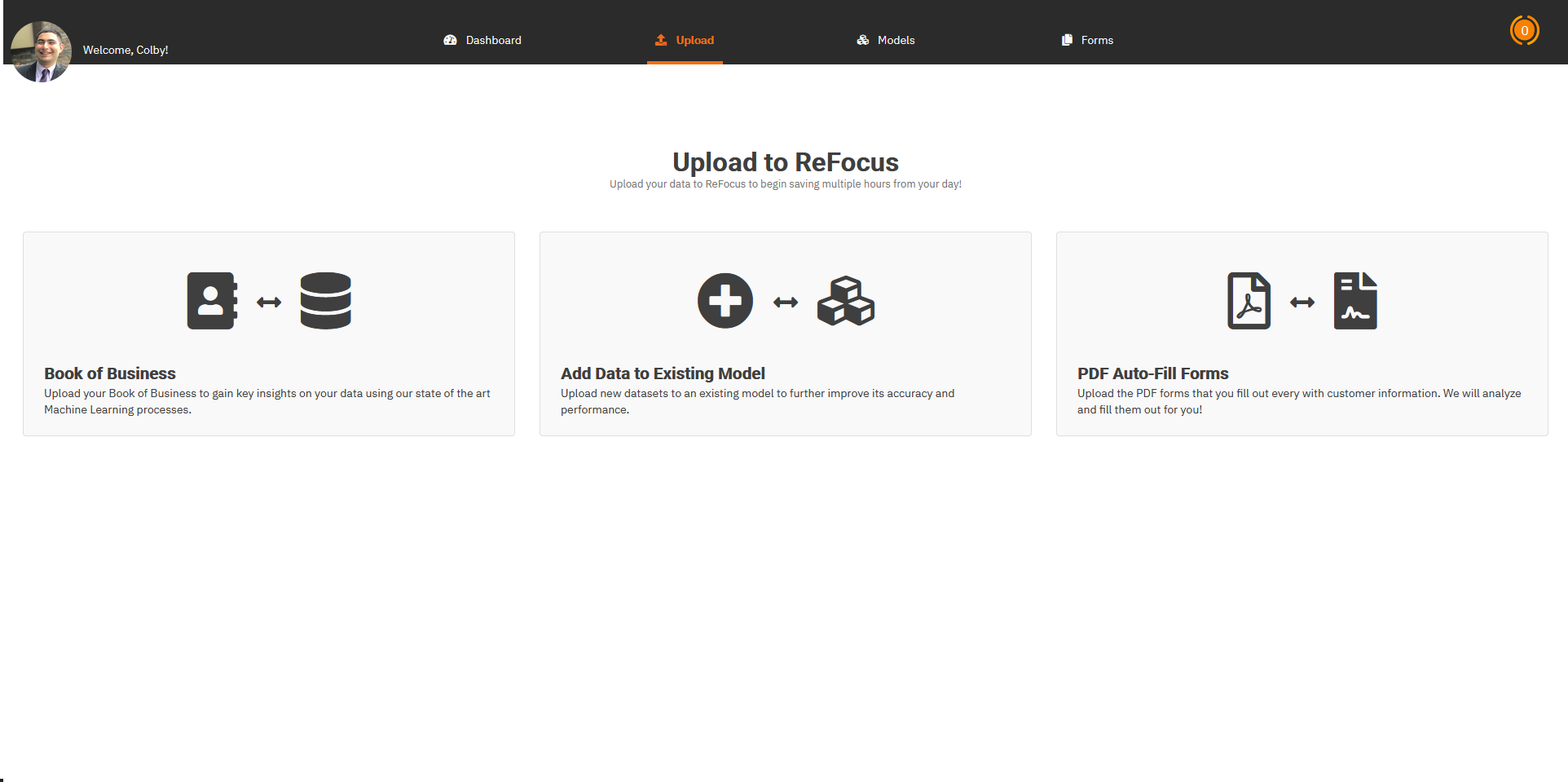Viewport: 1568px width, 782px height.
Task: Click the address book icon
Action: click(212, 301)
